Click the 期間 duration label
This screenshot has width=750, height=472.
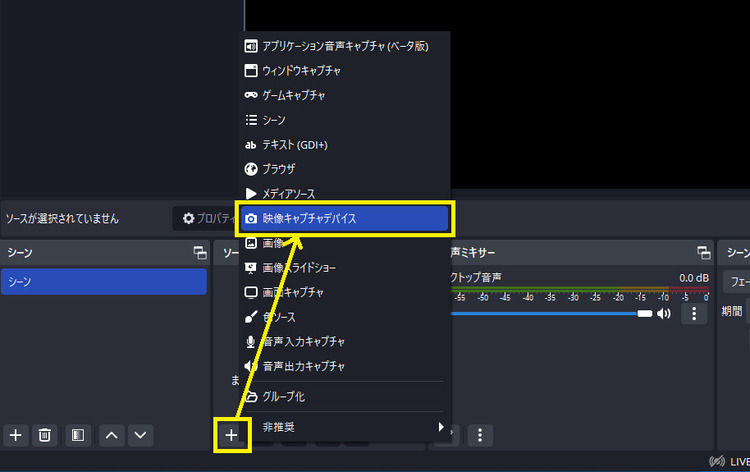click(x=732, y=311)
